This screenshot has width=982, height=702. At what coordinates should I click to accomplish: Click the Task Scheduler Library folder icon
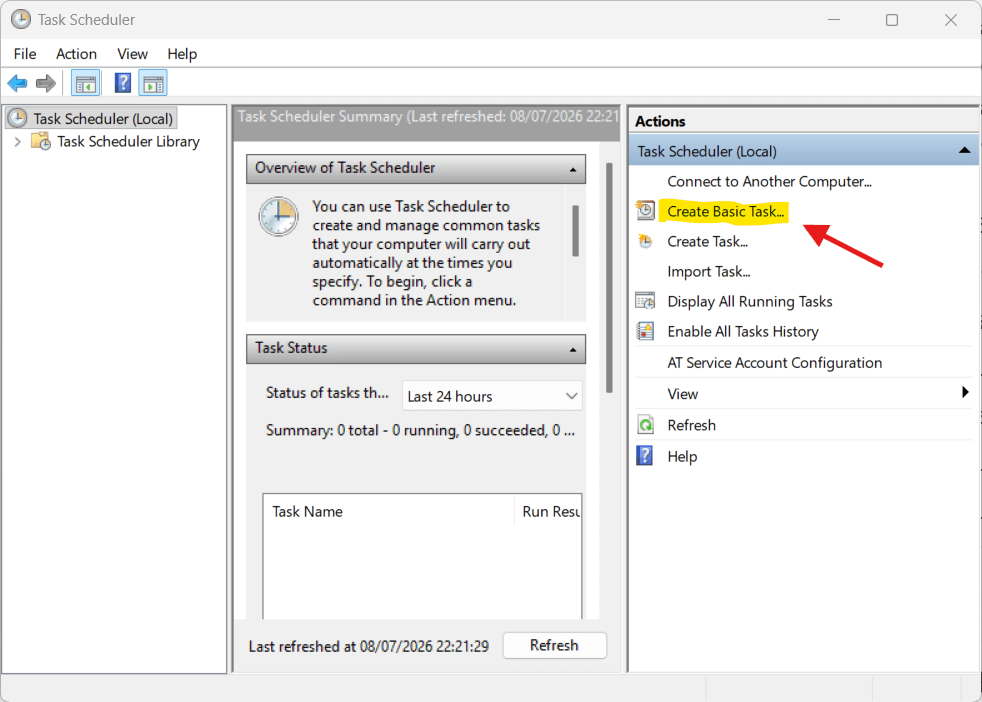click(41, 142)
